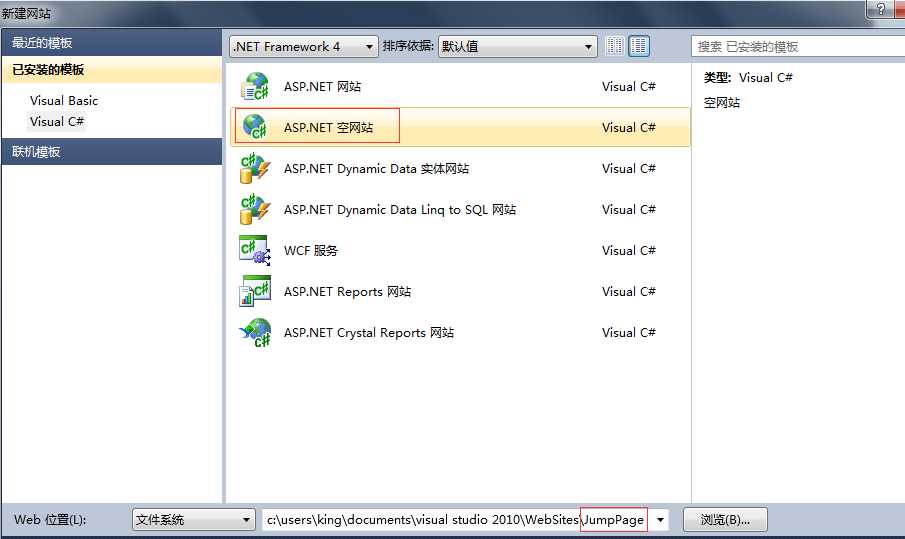Click the 空网站 description text
Screen dimensions: 905x539
721,103
